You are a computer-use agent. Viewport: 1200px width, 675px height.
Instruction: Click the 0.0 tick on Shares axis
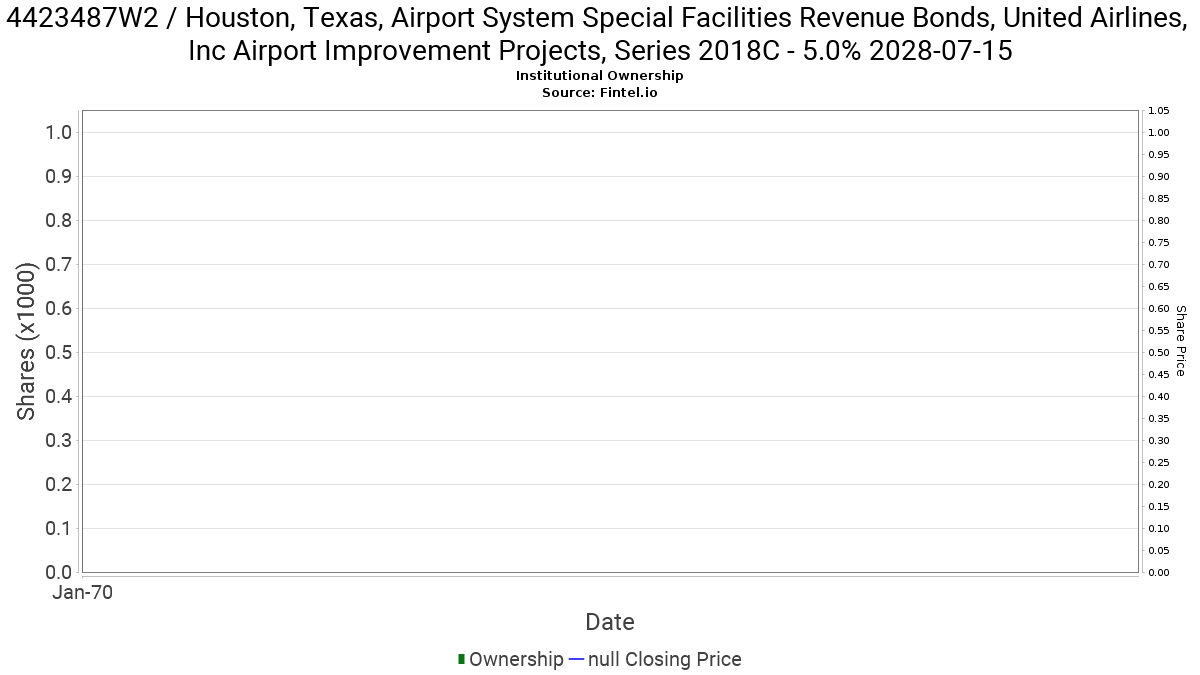59,573
